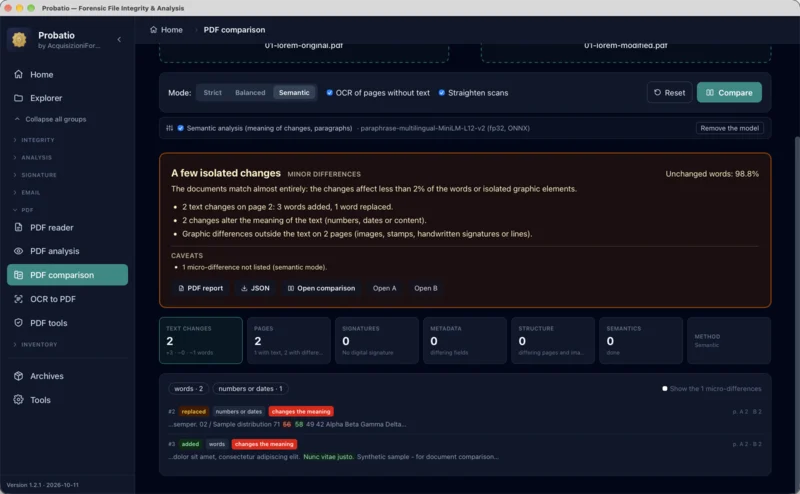The width and height of the screenshot is (800, 494).
Task: Select Balanced comparison mode
Action: pyautogui.click(x=250, y=93)
